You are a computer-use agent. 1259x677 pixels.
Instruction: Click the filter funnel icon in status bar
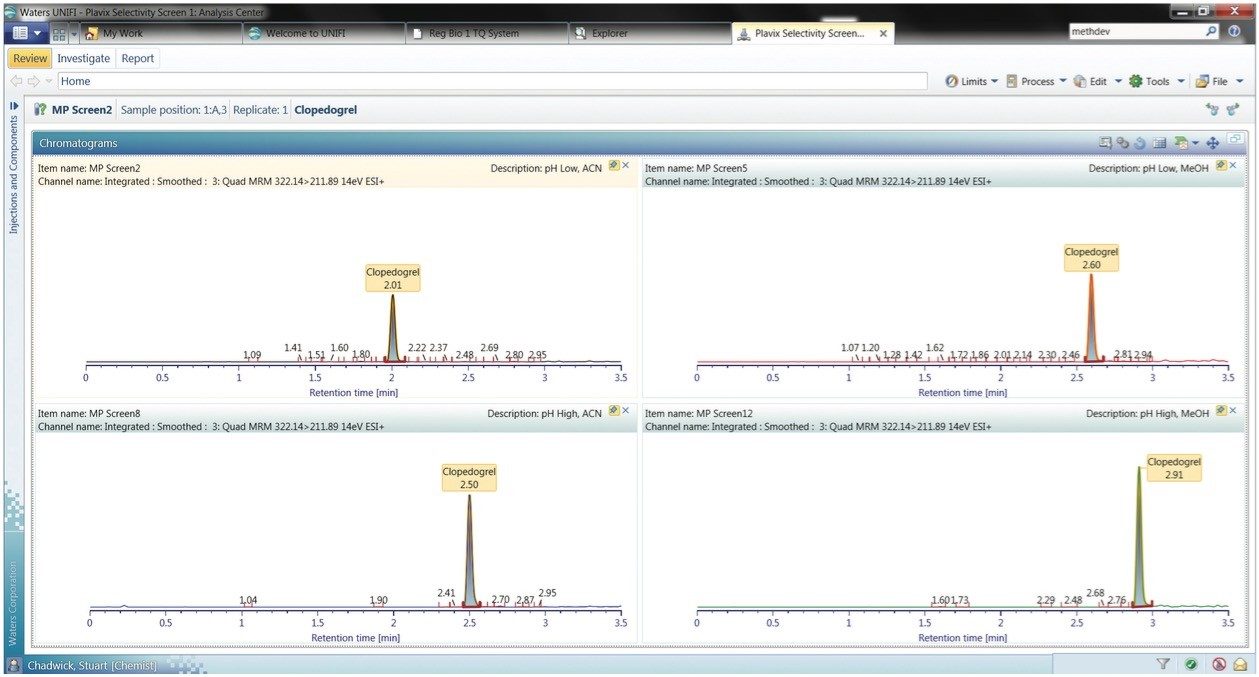tap(1163, 664)
